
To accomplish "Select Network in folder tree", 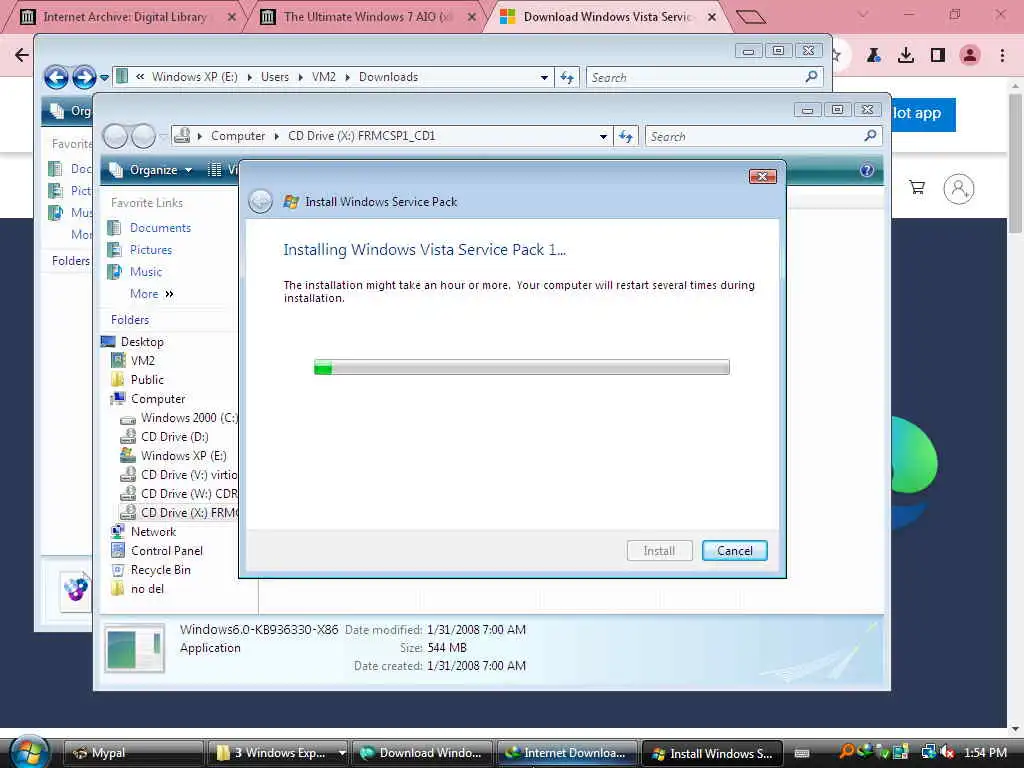I will point(153,532).
